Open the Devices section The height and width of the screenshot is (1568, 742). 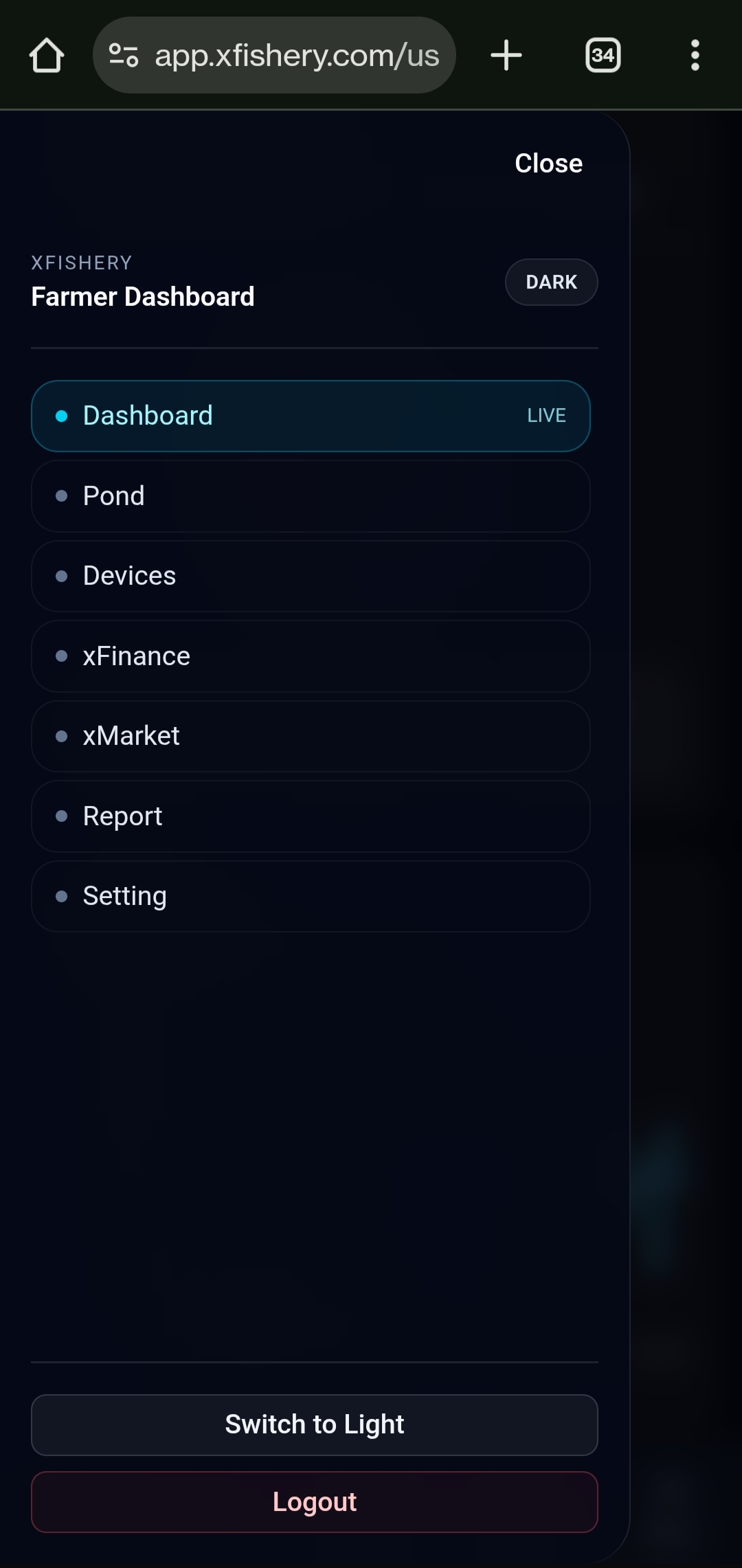(x=311, y=576)
